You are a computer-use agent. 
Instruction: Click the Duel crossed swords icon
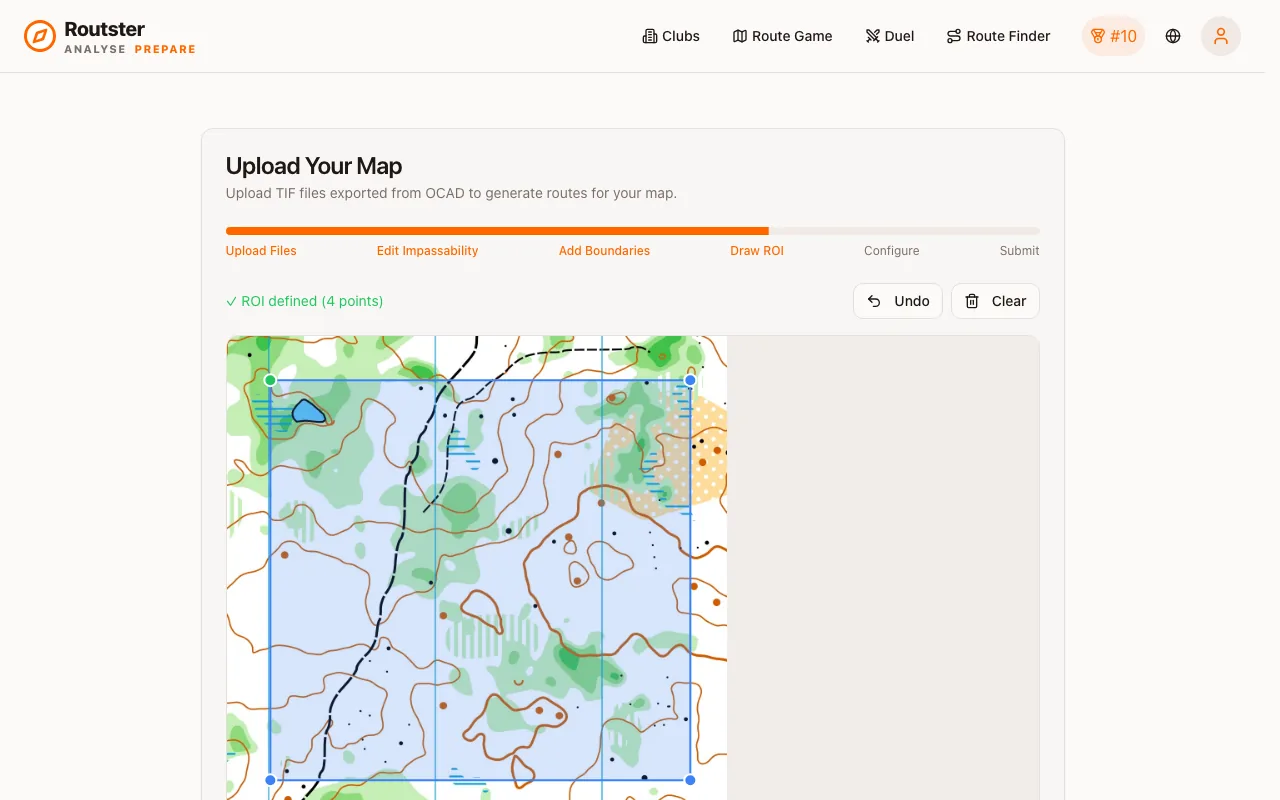(x=873, y=36)
